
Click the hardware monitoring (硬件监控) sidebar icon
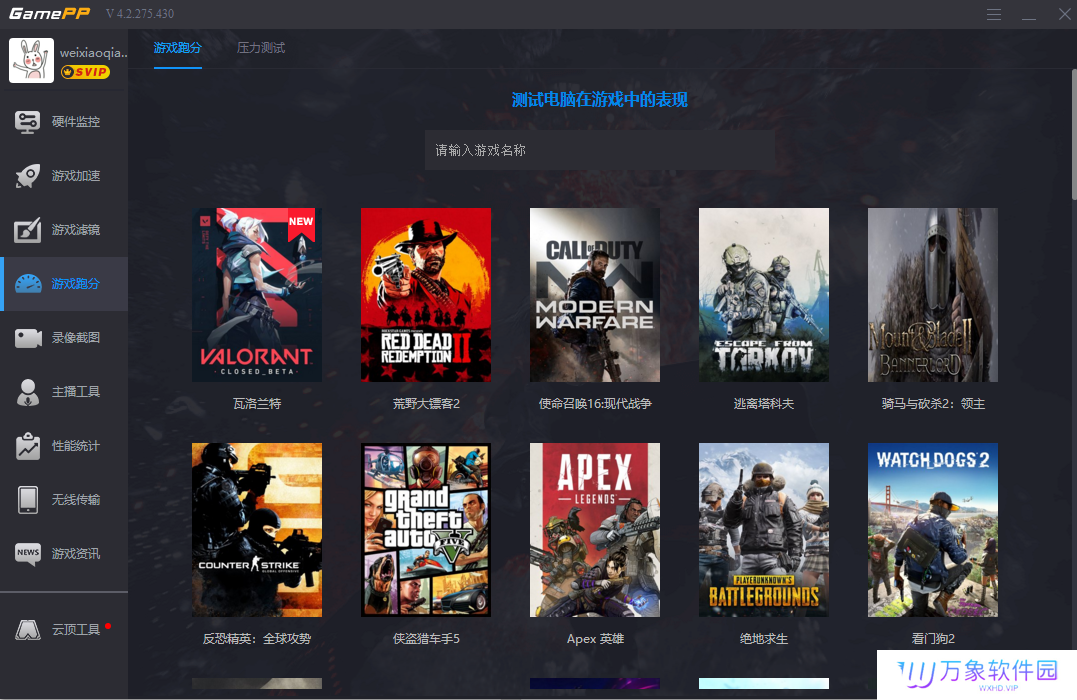point(27,122)
